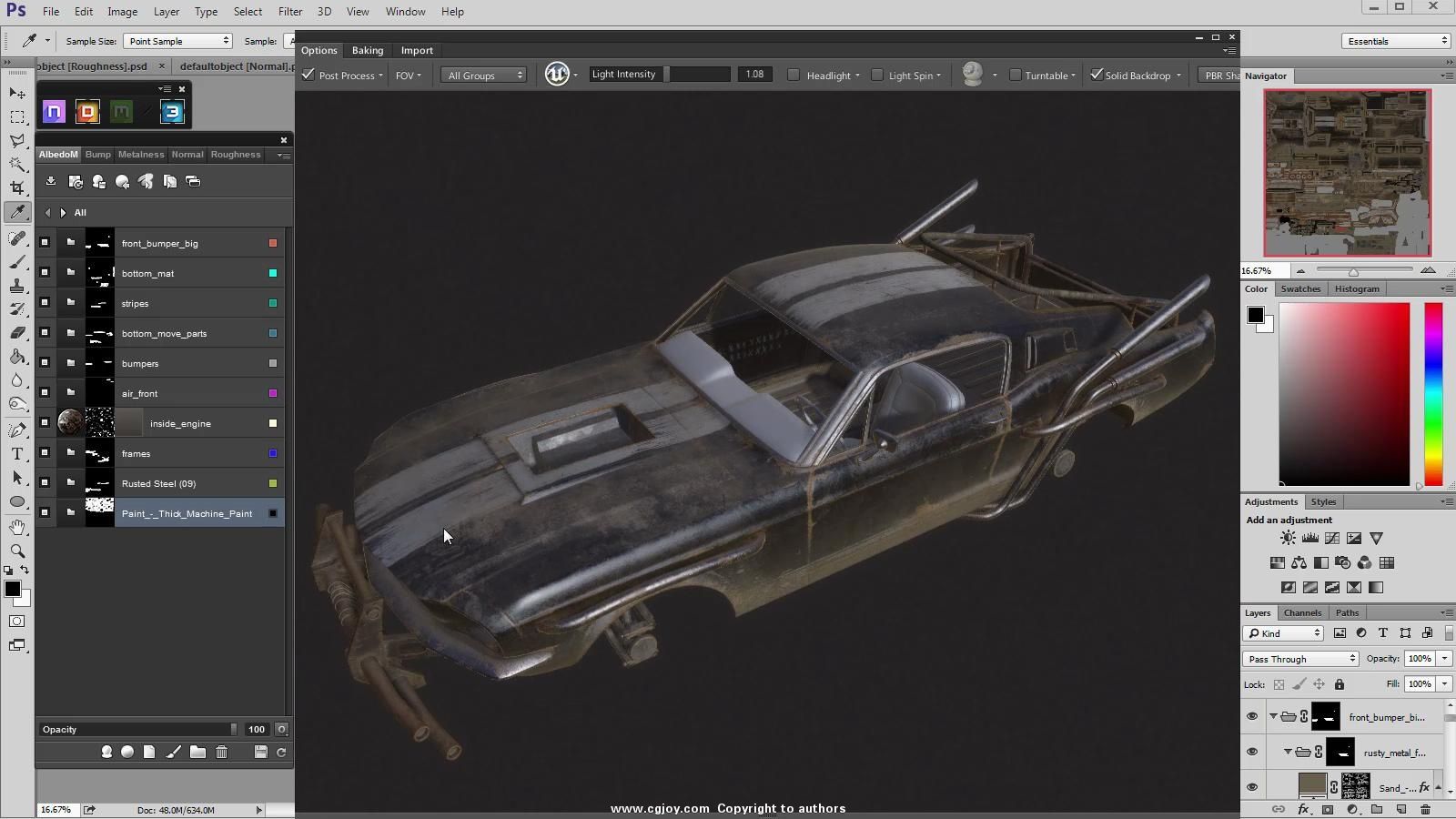Click save disk icon in AlbedoM panel footer
Image resolution: width=1456 pixels, height=819 pixels.
point(260,753)
